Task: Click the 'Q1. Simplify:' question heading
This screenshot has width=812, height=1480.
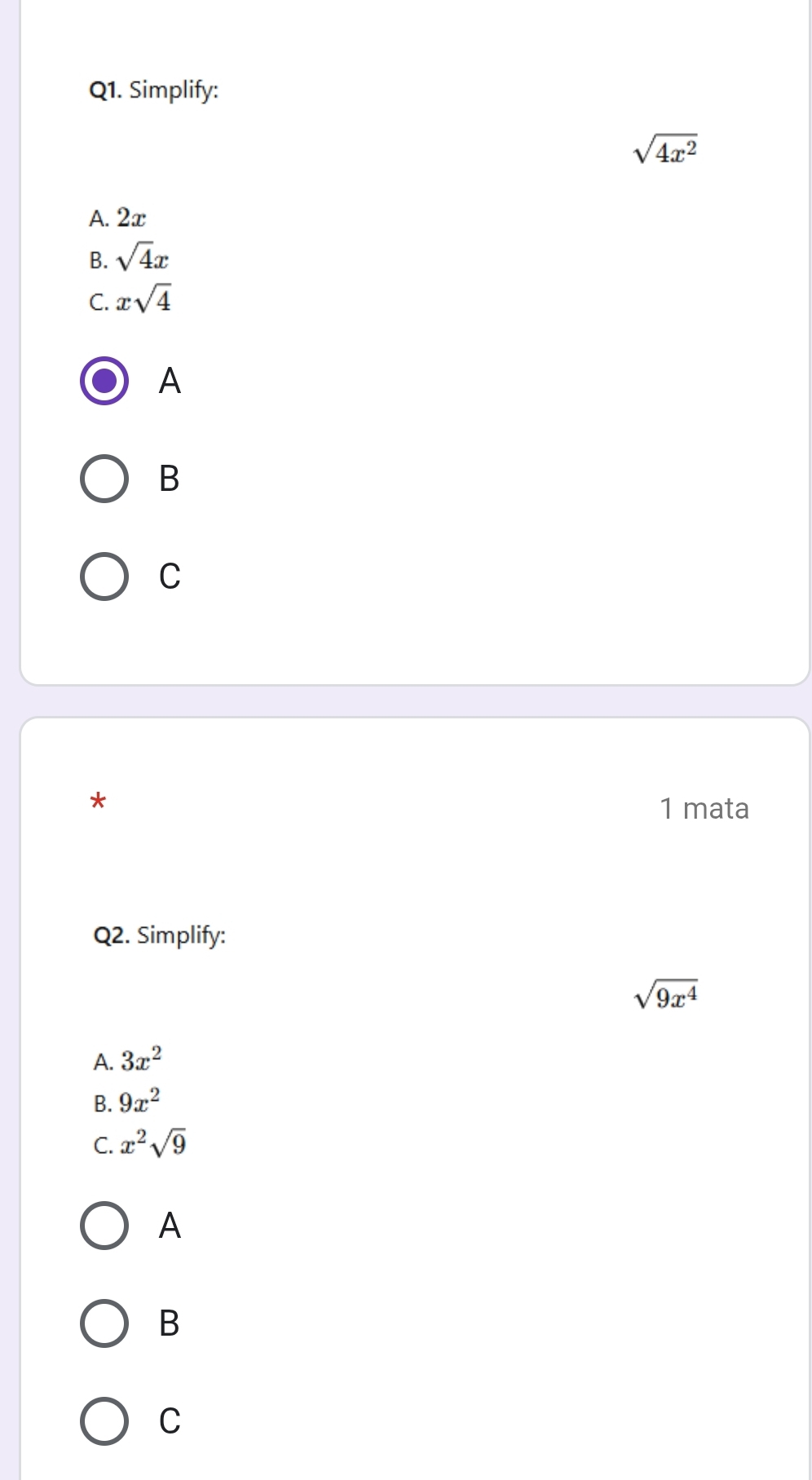Action: click(x=153, y=90)
